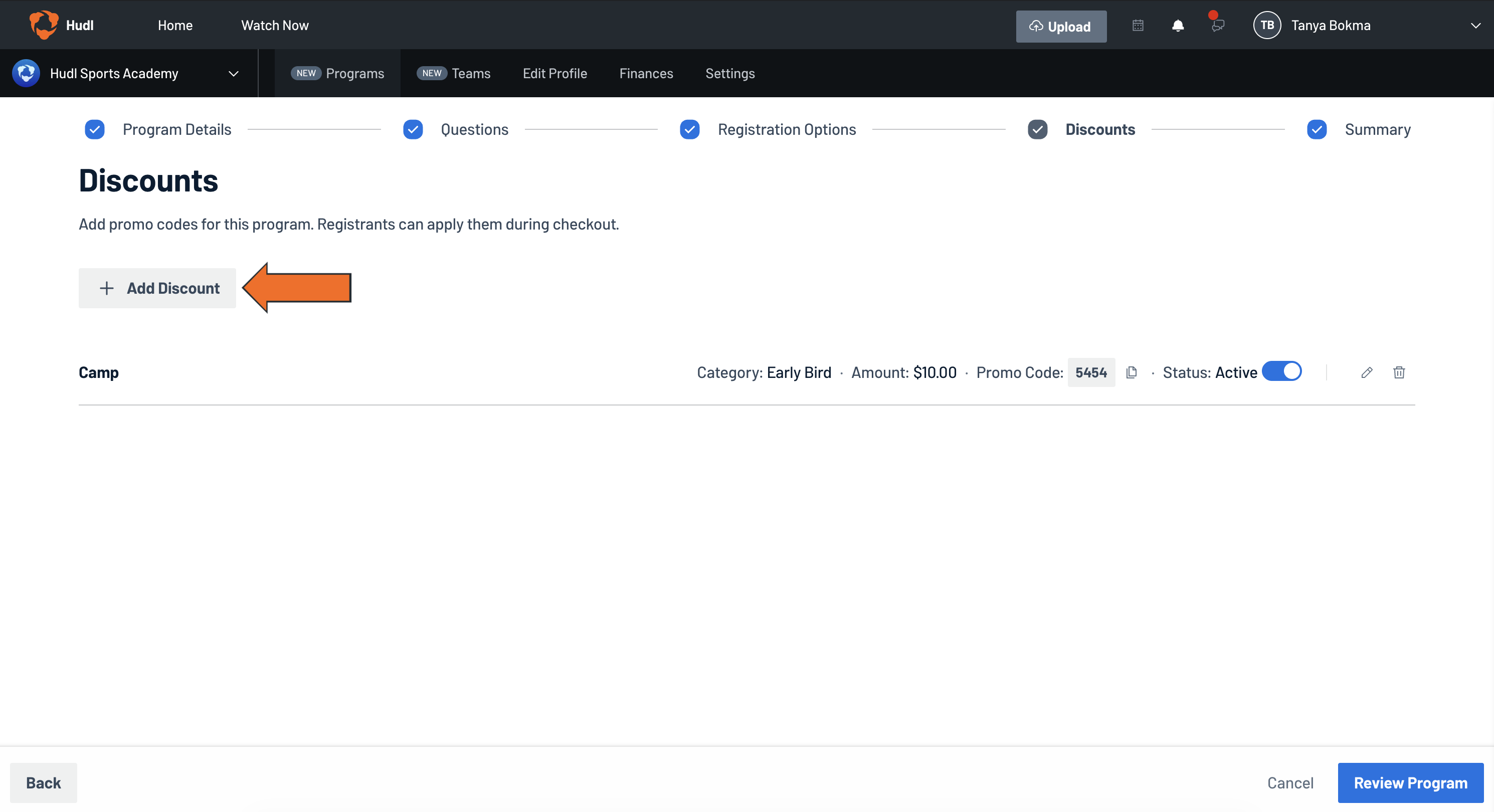
Task: Go to Home
Action: [174, 25]
